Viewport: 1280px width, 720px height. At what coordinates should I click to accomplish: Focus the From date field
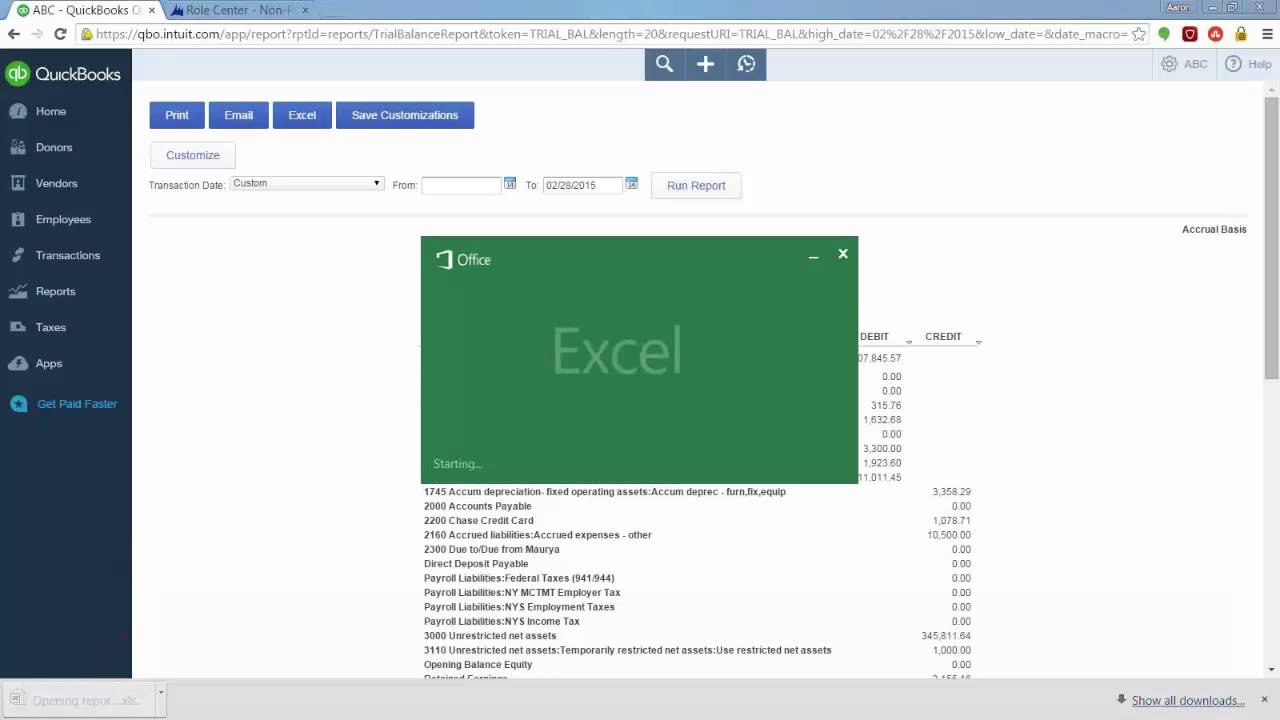461,185
